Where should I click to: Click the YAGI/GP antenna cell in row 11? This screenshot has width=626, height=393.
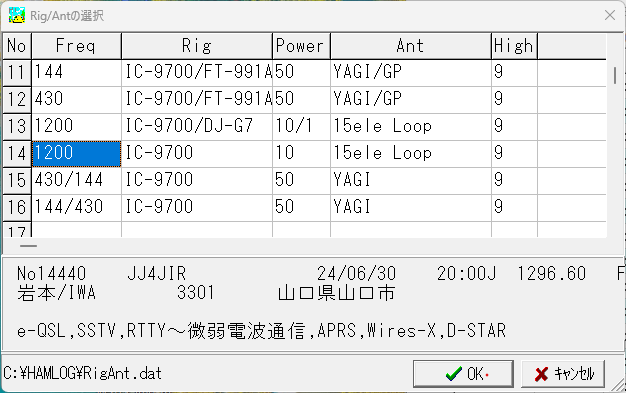411,73
